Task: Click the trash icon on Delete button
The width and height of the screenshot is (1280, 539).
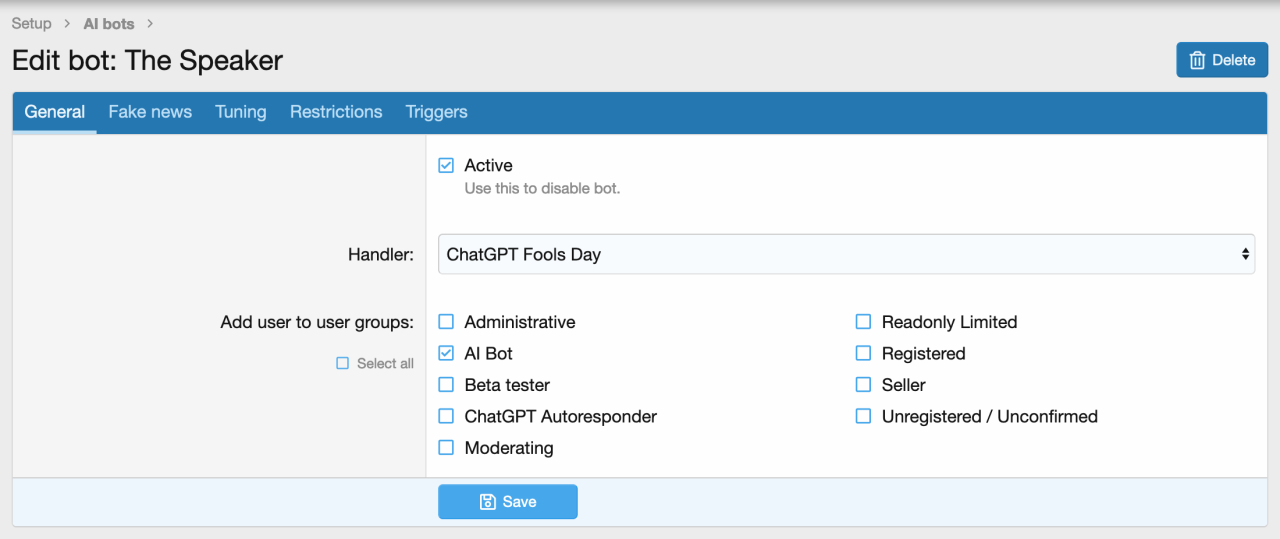Action: (1197, 60)
